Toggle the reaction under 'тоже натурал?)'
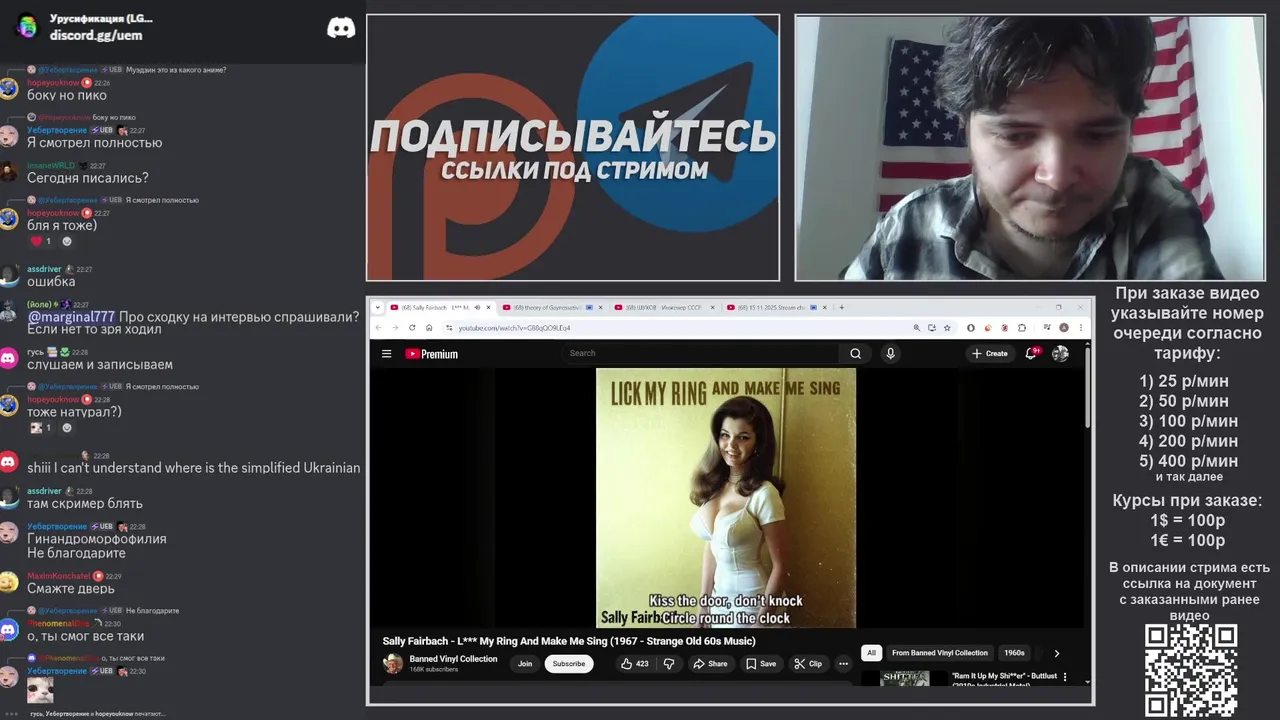1280x720 pixels. click(x=41, y=428)
